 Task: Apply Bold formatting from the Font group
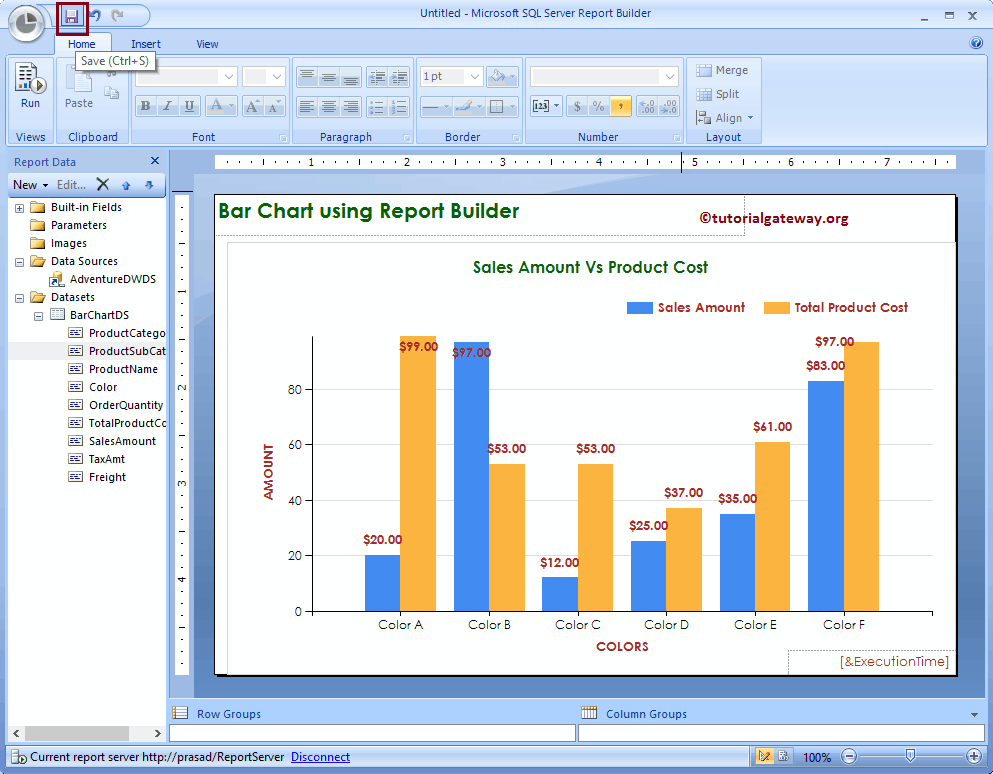pos(145,105)
